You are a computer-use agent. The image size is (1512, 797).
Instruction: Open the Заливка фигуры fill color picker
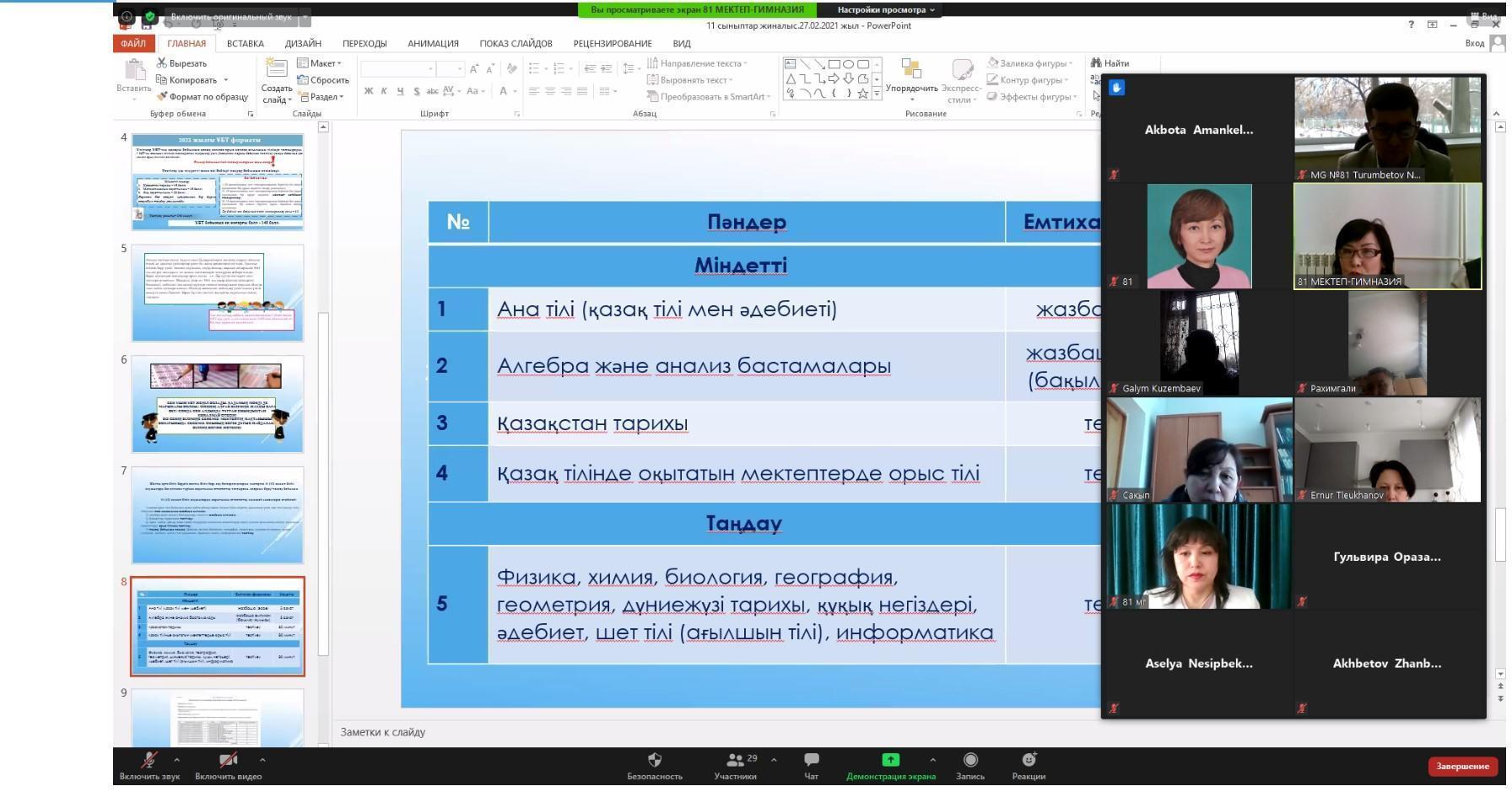[1031, 63]
